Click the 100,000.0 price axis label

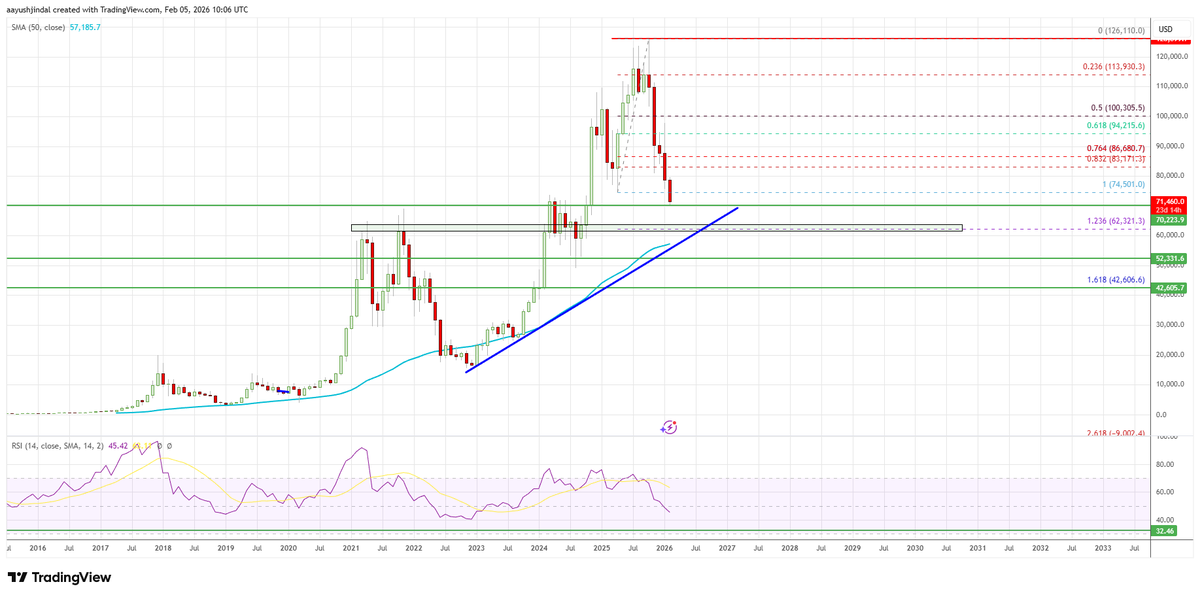[x=1172, y=116]
